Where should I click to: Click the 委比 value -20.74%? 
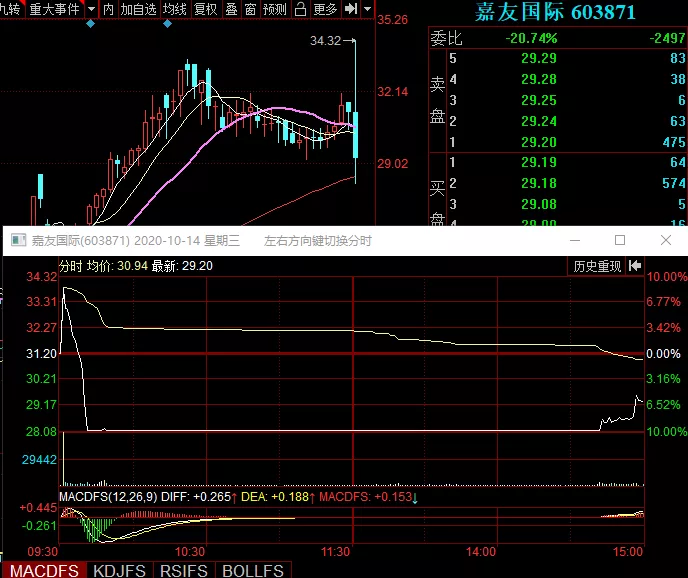(x=531, y=38)
